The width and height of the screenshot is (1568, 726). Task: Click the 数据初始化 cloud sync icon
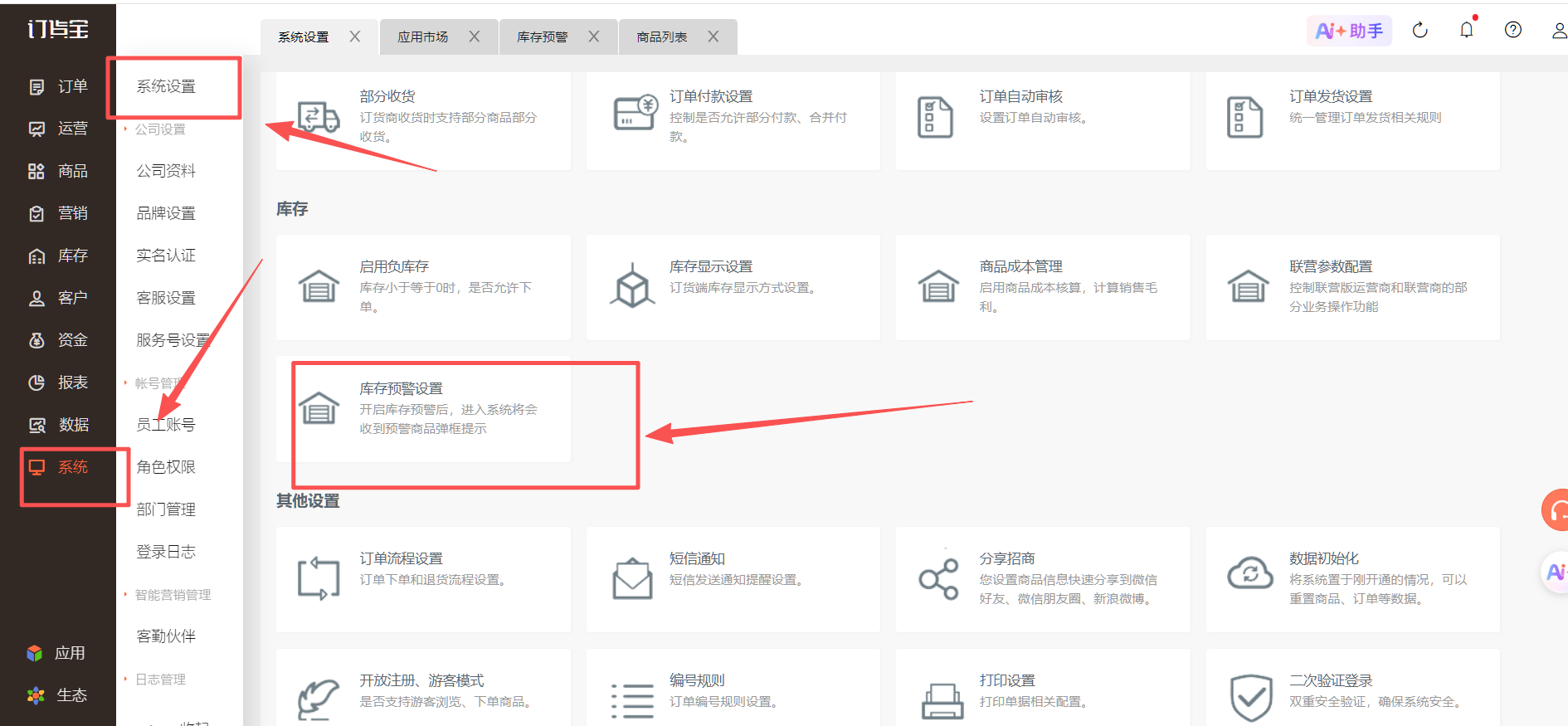click(1249, 573)
